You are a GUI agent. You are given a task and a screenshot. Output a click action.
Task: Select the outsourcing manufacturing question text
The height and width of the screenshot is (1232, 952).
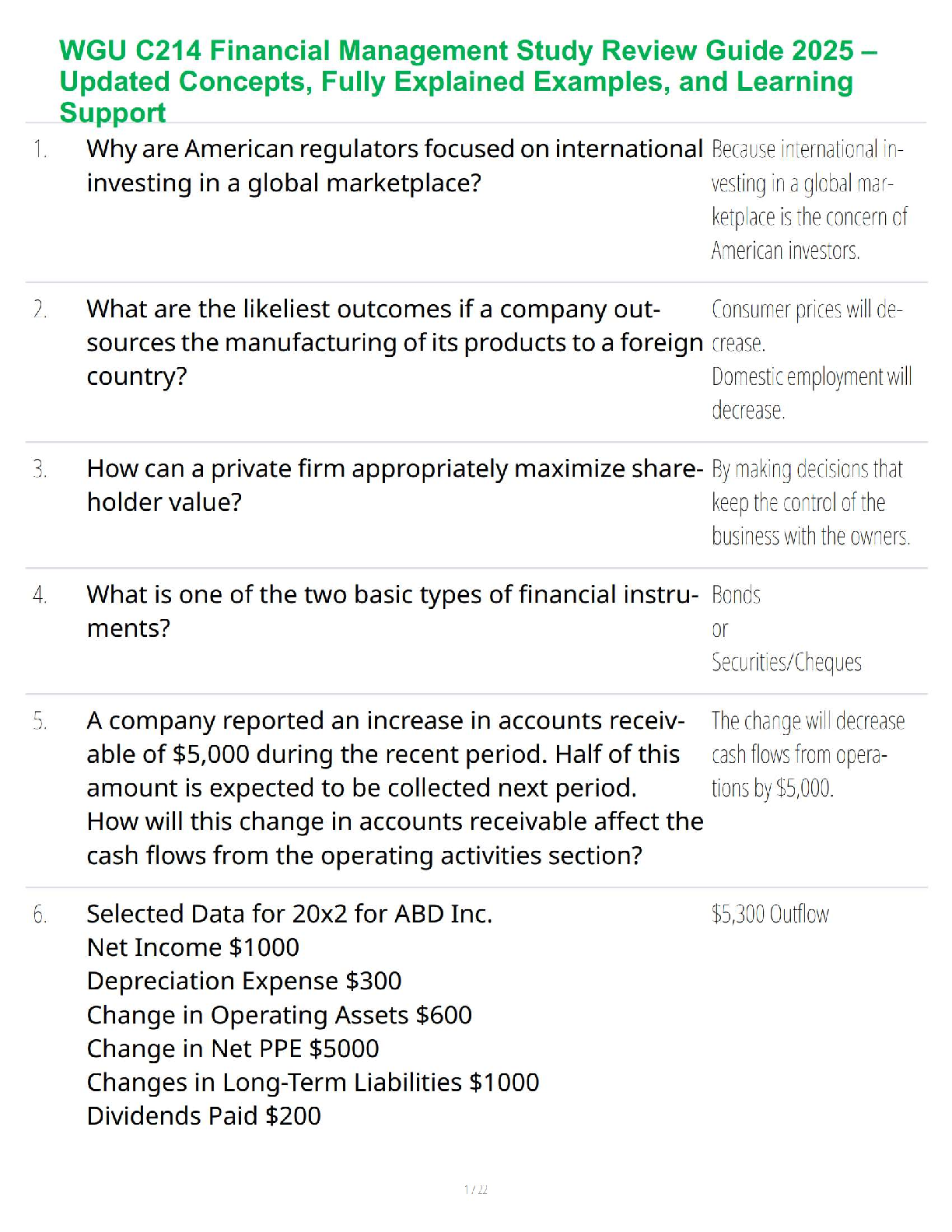pos(394,342)
